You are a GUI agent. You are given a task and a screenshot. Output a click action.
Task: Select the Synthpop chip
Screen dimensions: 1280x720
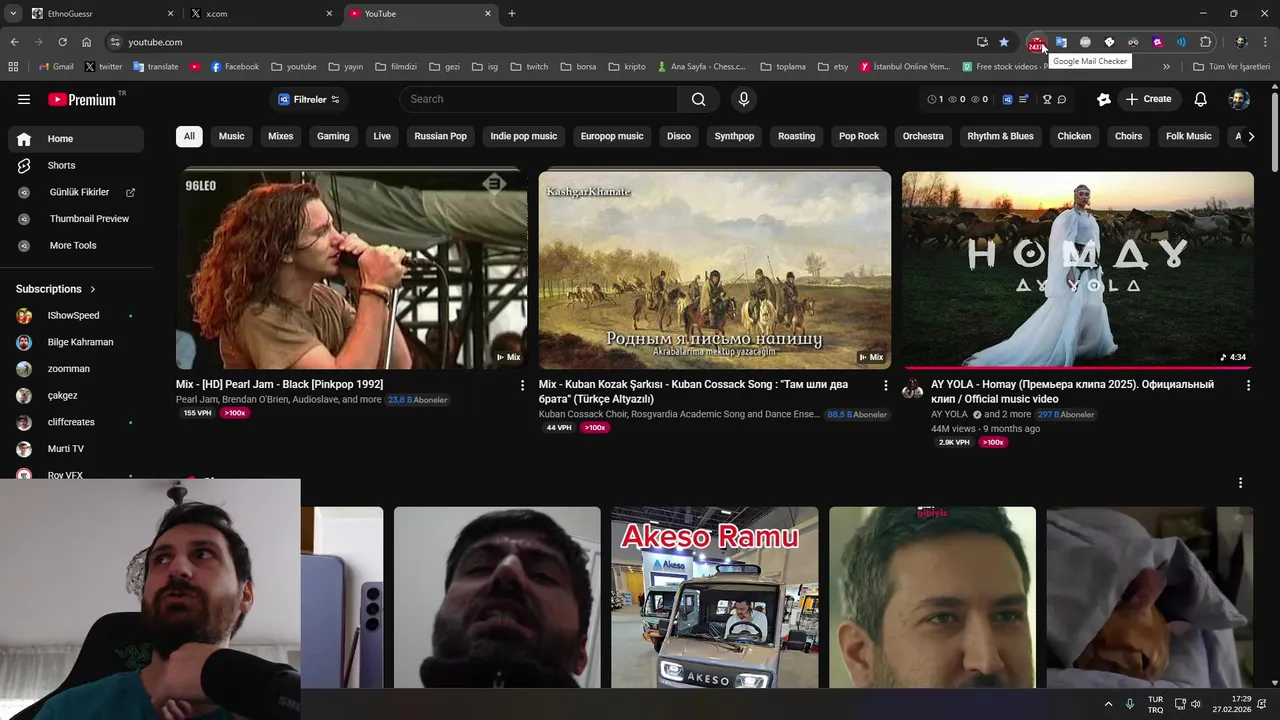pos(734,136)
